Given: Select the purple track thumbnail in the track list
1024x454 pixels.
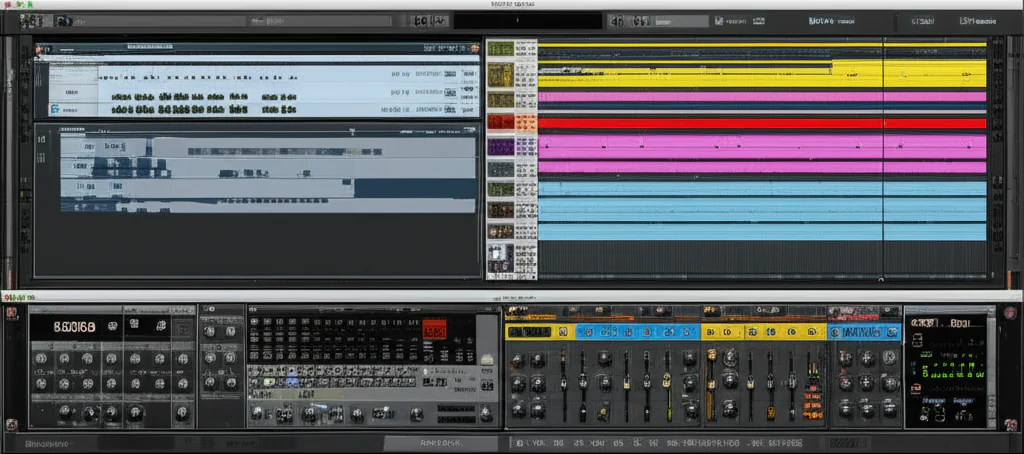Looking at the screenshot, I should click(501, 146).
